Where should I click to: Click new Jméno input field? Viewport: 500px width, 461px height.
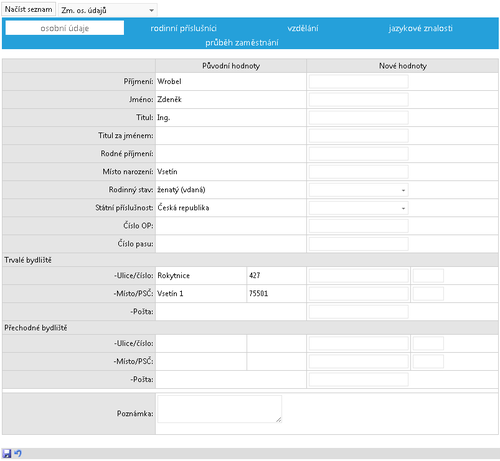tap(358, 99)
